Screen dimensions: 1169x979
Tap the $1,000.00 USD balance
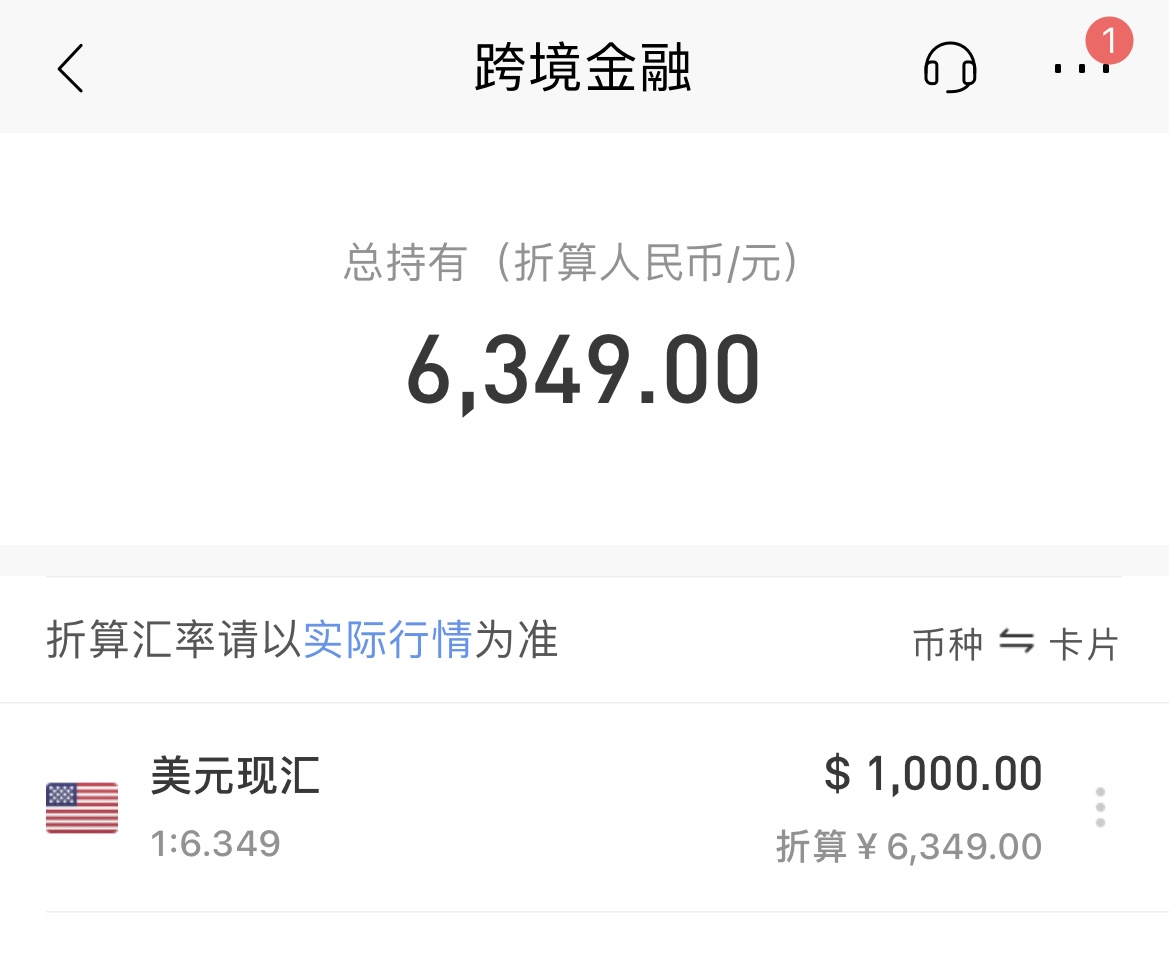[931, 772]
